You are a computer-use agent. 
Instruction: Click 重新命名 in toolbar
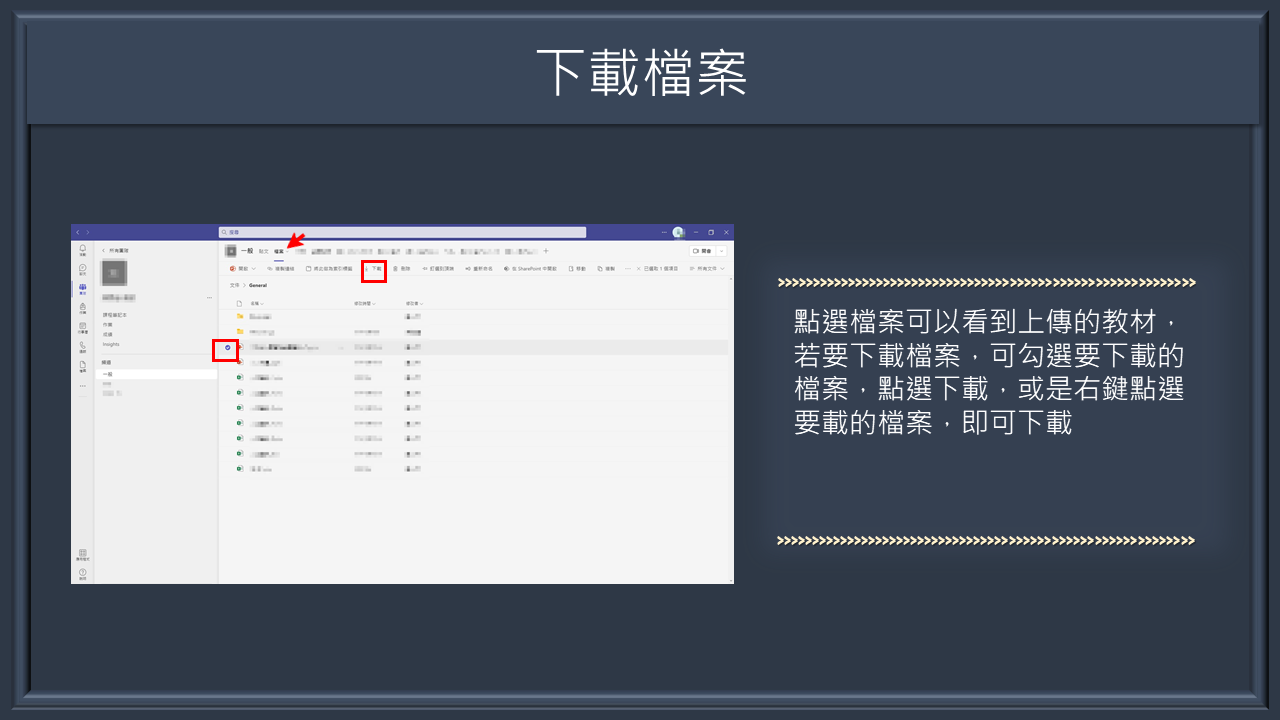tap(479, 268)
